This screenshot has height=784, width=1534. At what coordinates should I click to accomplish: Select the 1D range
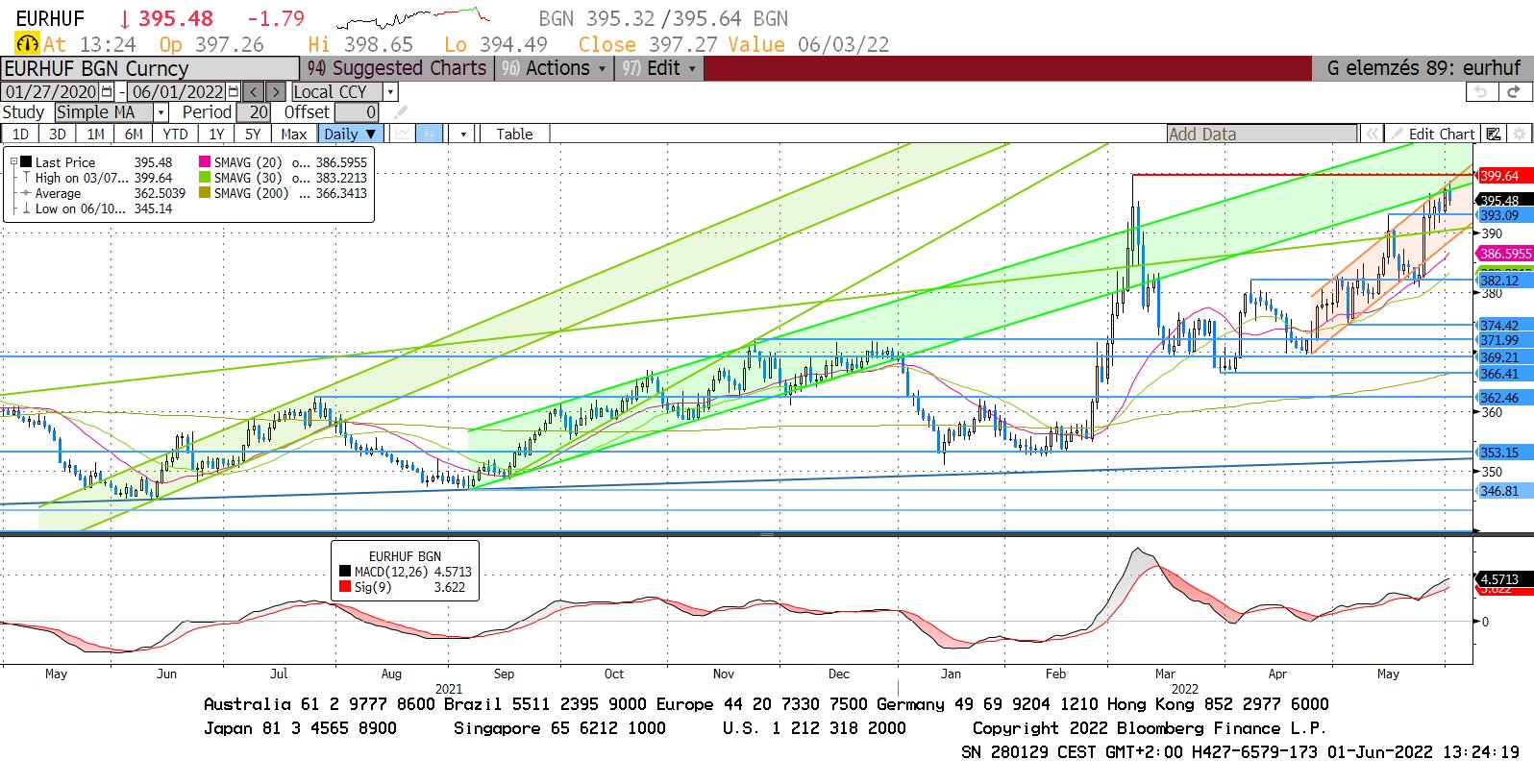tap(20, 134)
